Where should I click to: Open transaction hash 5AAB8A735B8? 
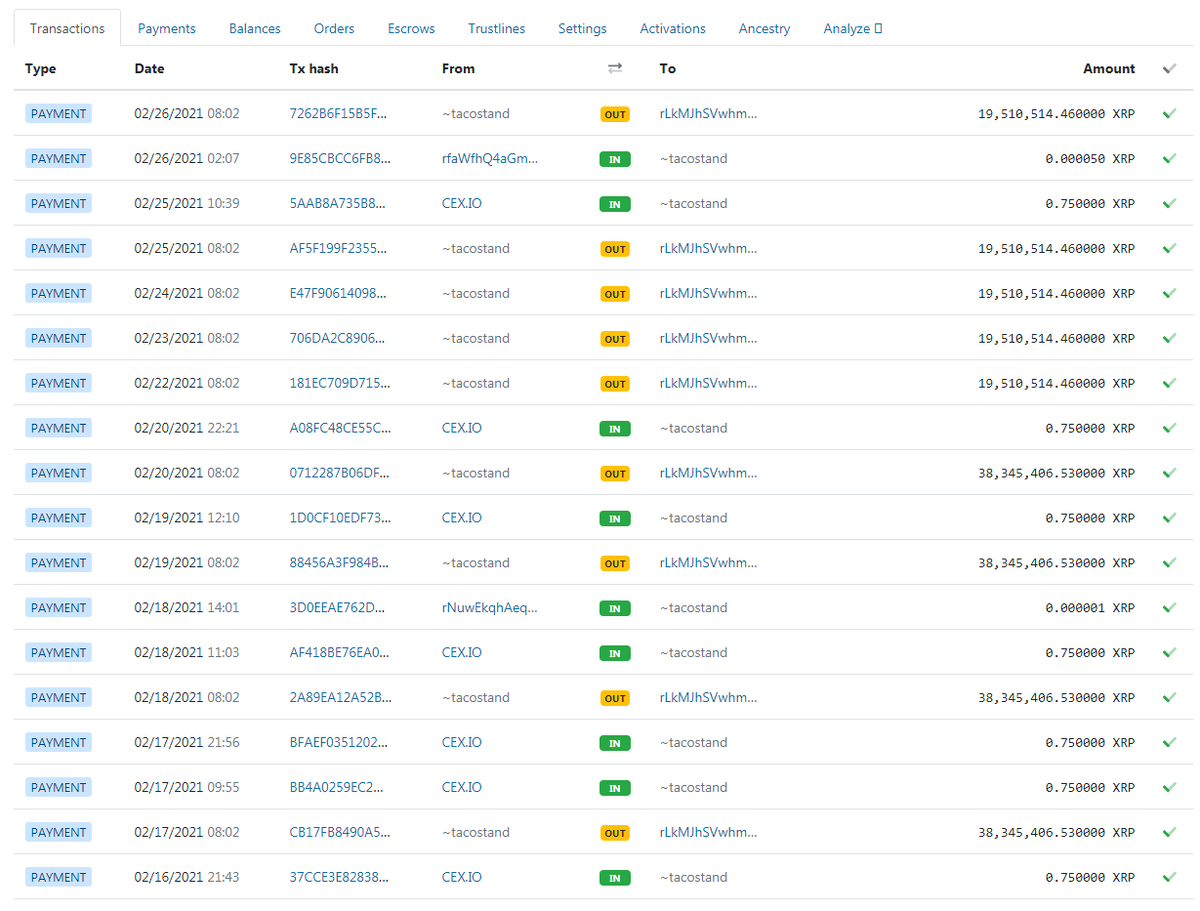coord(338,204)
